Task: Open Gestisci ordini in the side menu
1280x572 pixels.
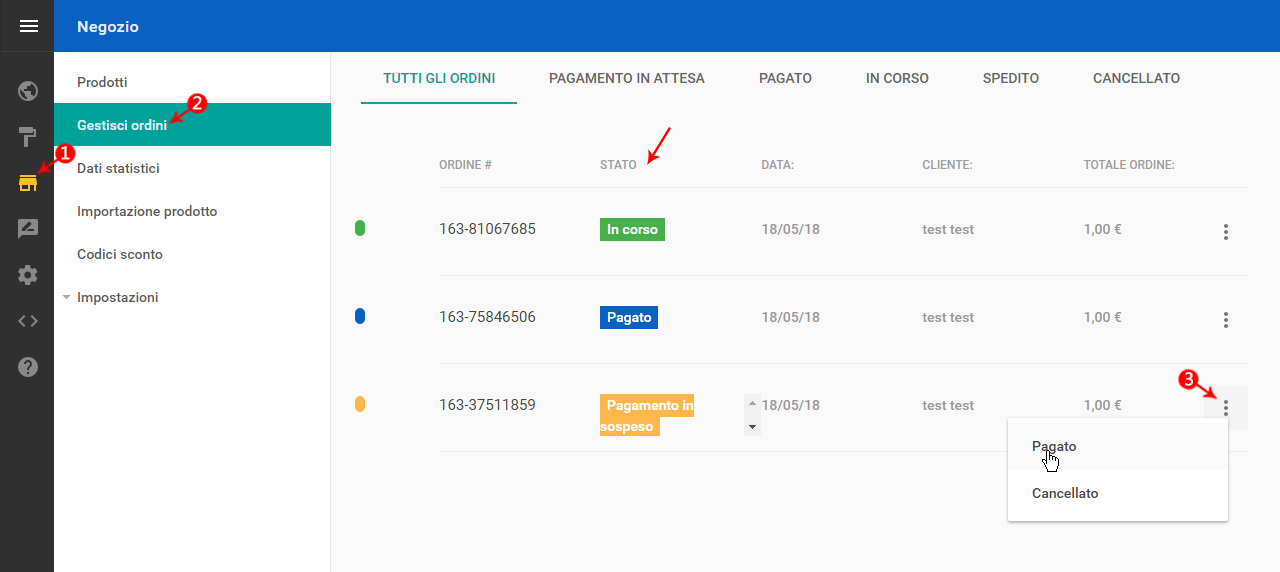Action: click(192, 125)
